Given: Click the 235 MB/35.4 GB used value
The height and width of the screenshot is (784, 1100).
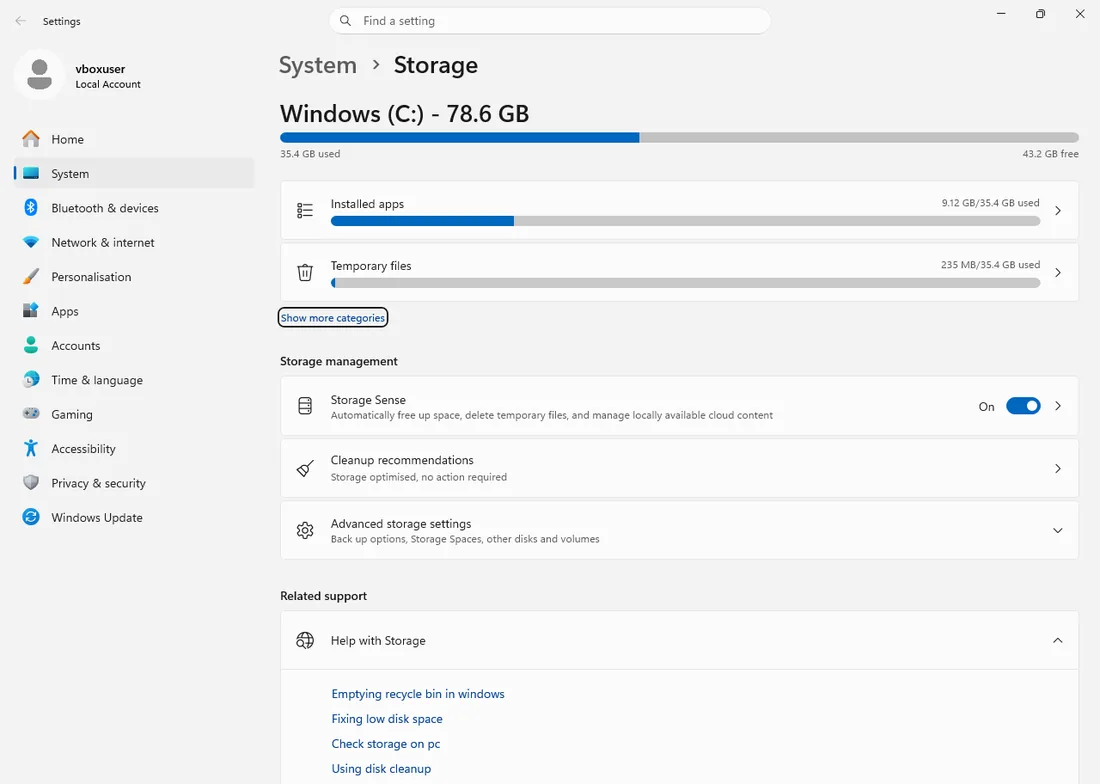Looking at the screenshot, I should point(991,264).
